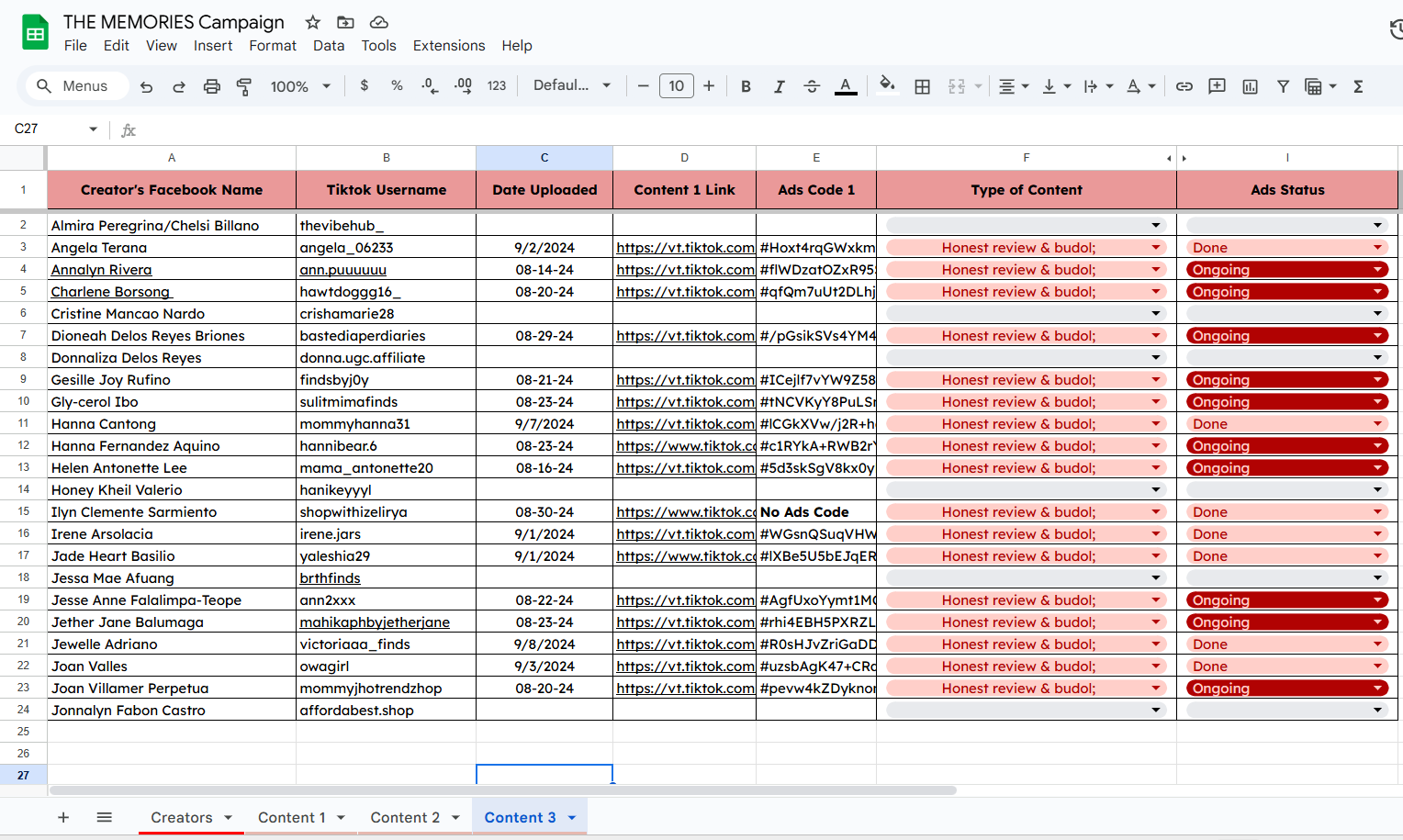Open the filter views dropdown

[1320, 86]
